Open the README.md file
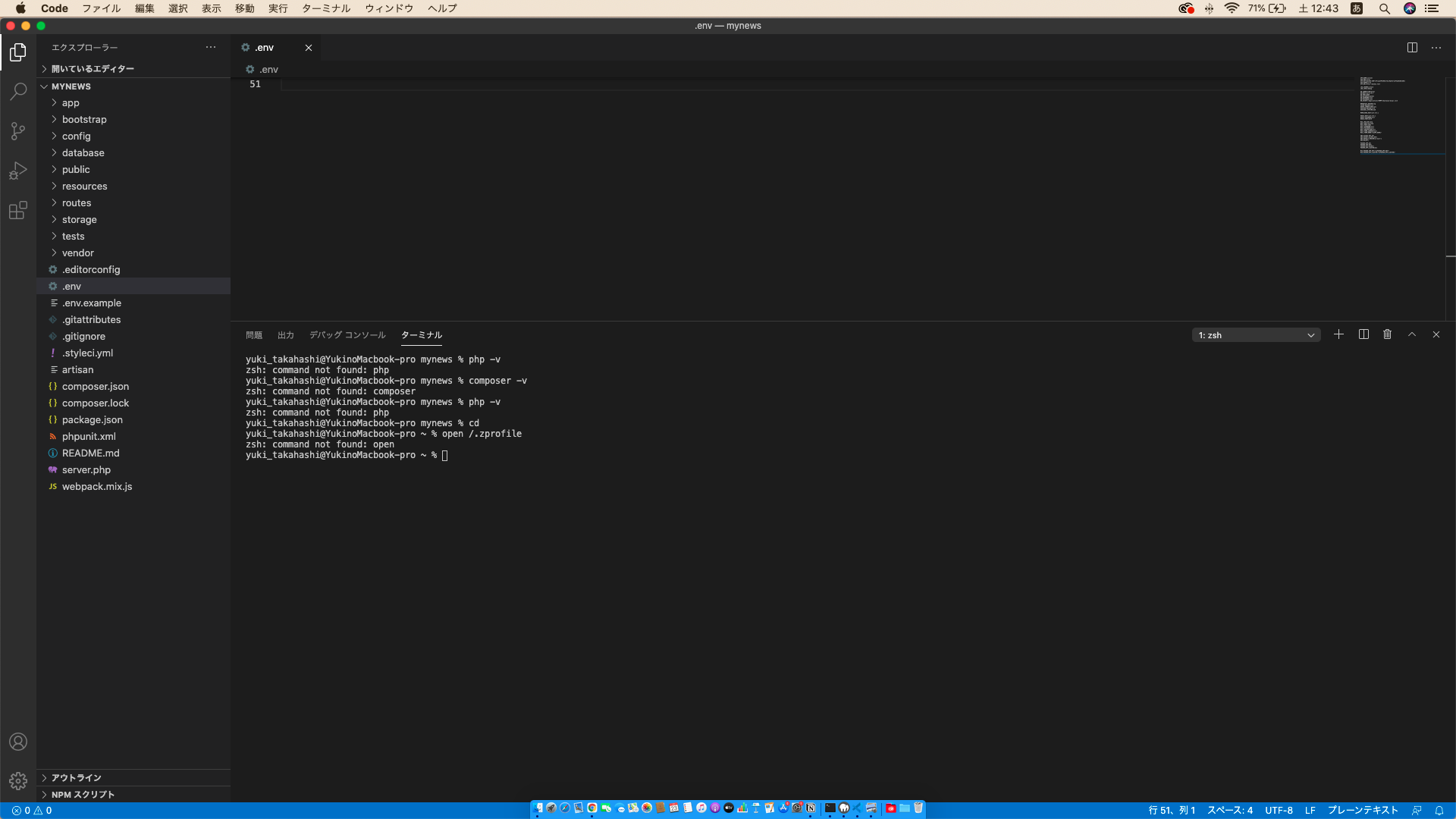Screen dimensions: 1456x819 tap(133, 453)
